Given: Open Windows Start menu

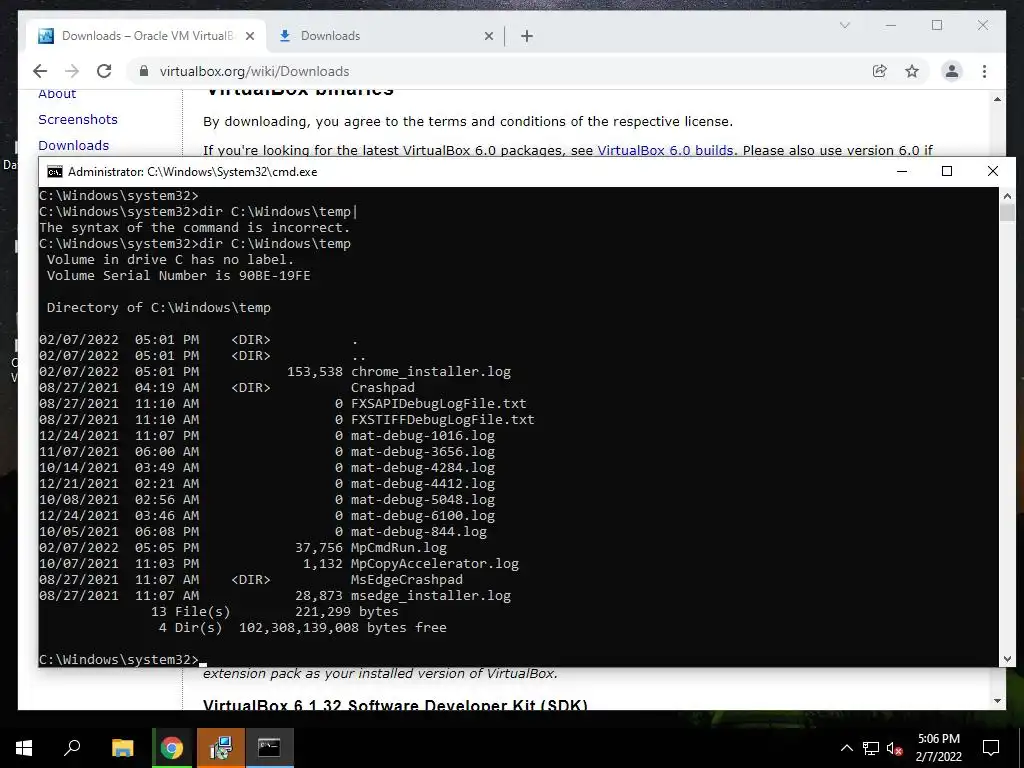Looking at the screenshot, I should tap(24, 748).
